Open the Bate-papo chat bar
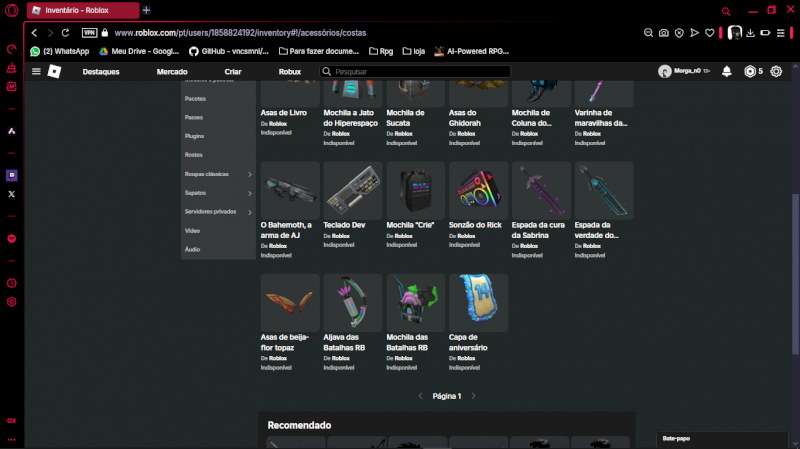Viewport: 800px width, 449px height. click(722, 439)
